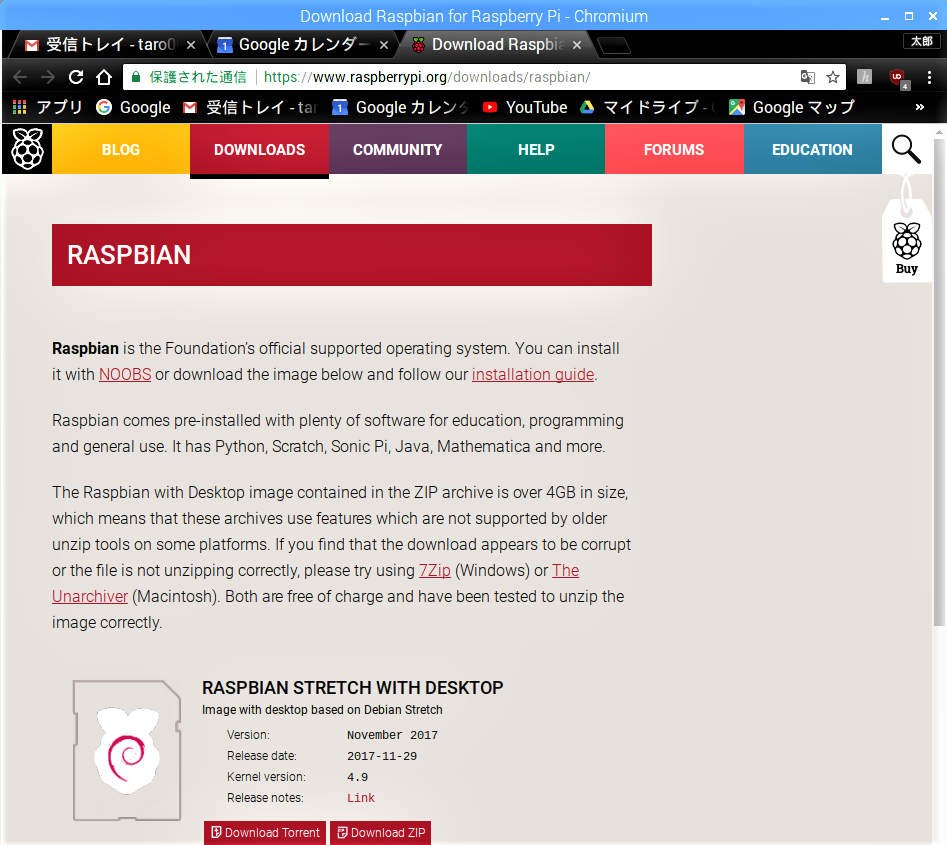The image size is (947, 845).
Task: Follow the 7Zip link
Action: 435,570
